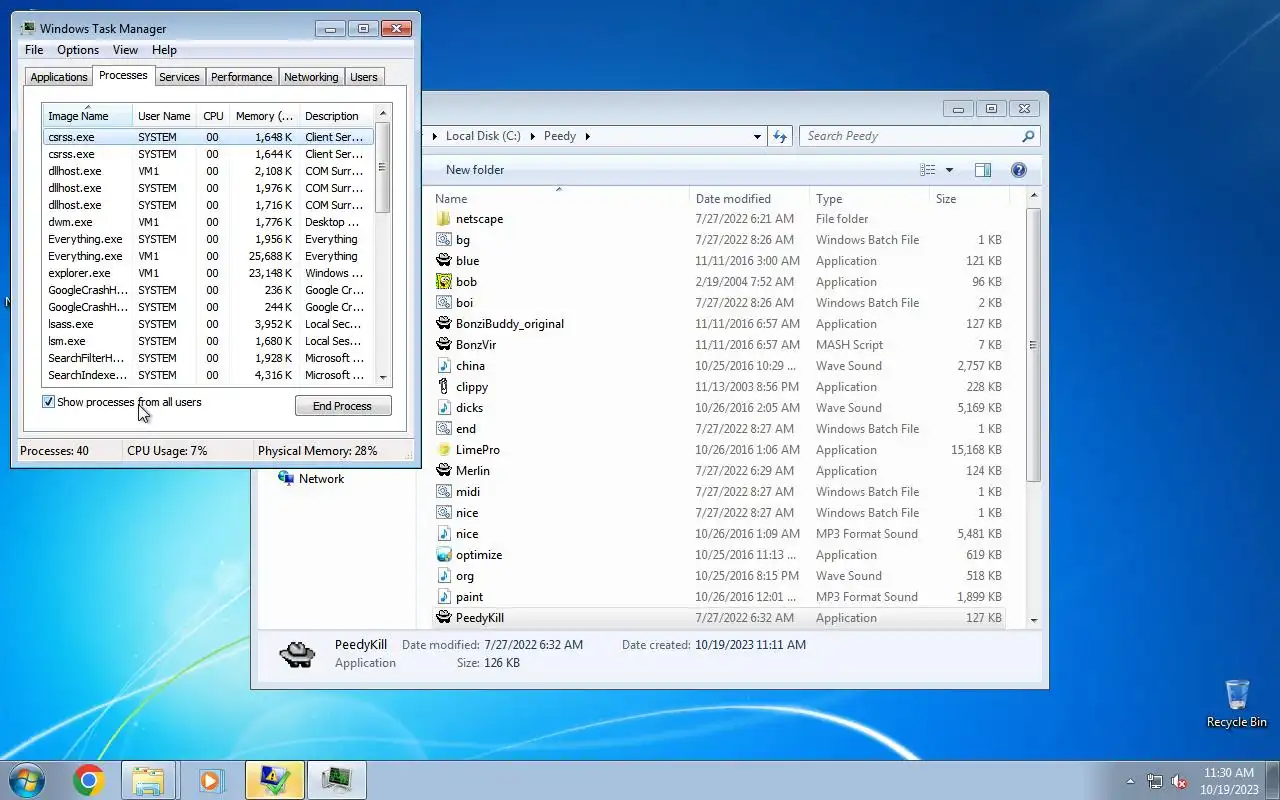Sort processes by Image Name column
The width and height of the screenshot is (1280, 800).
(87, 116)
